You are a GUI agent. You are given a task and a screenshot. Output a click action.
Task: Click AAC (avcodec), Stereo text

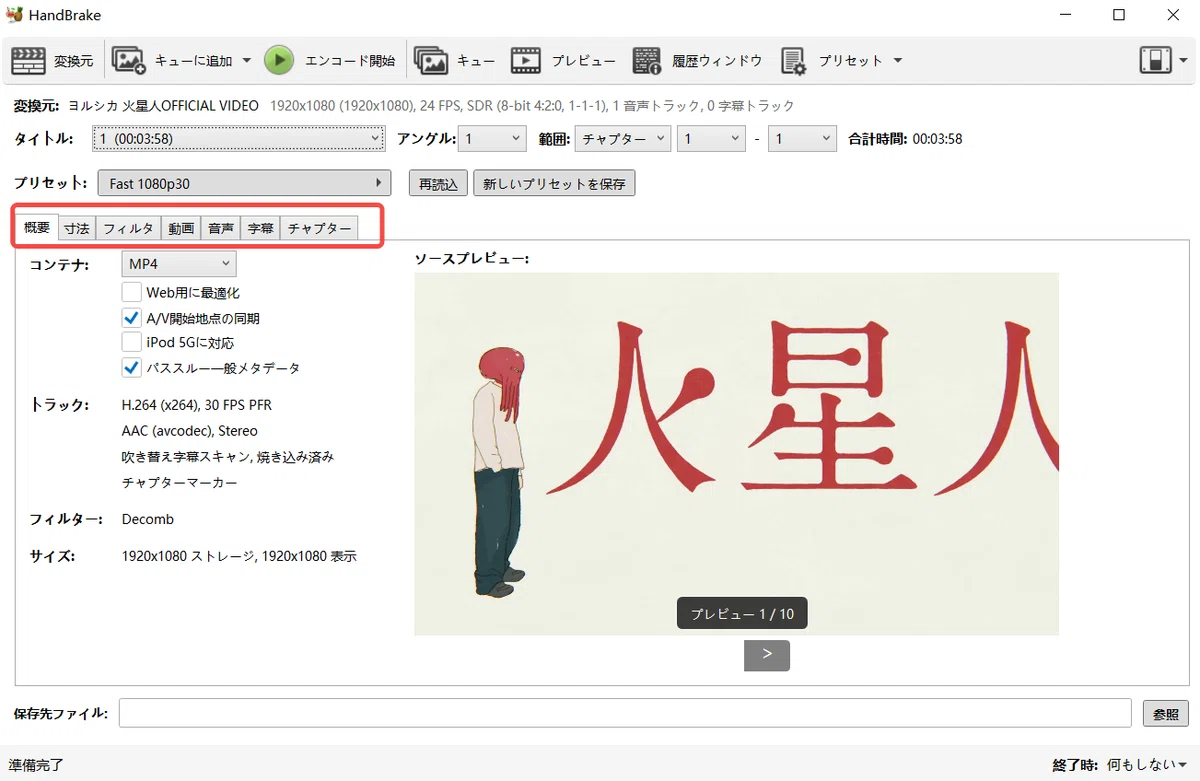click(189, 431)
